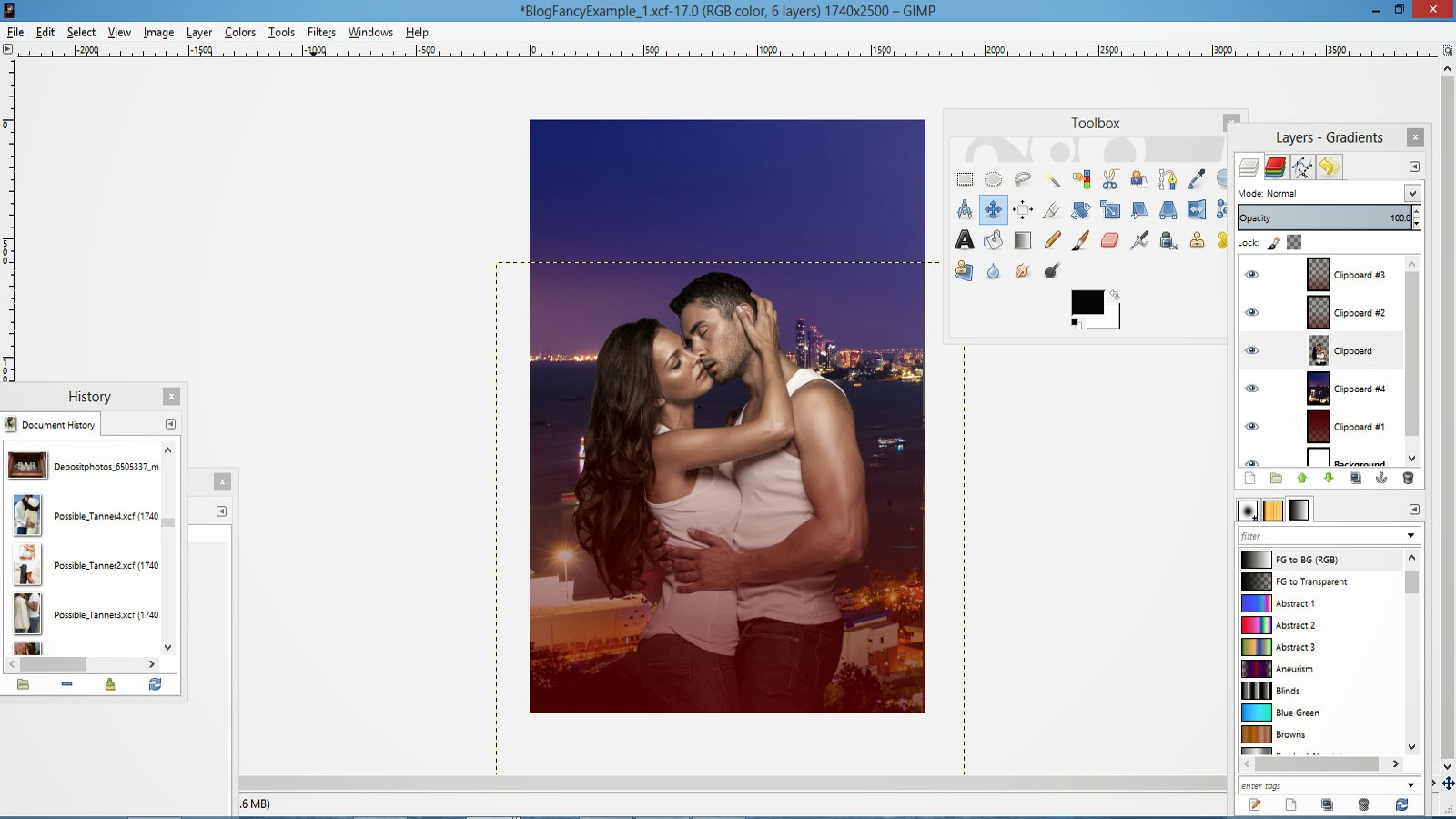
Task: Swap foreground and background colors
Action: (x=1115, y=296)
